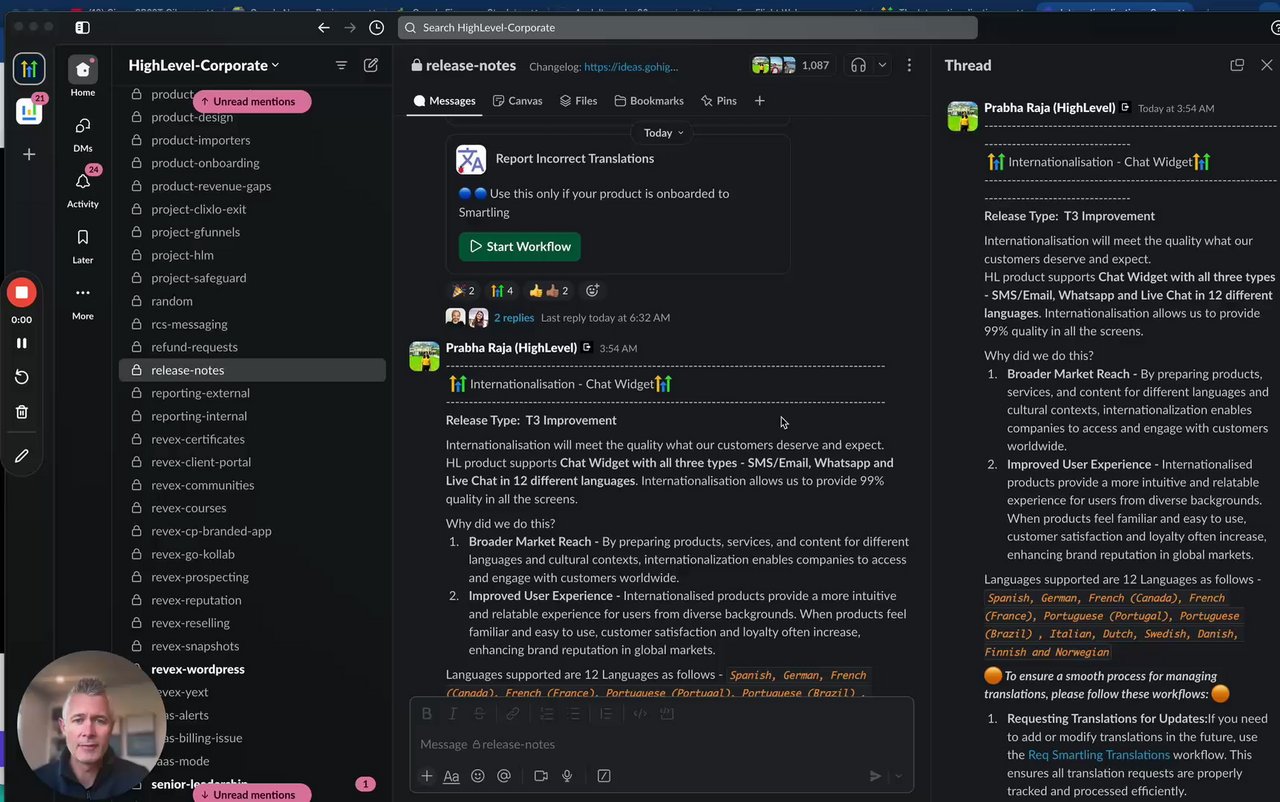Record an audio clip
The height and width of the screenshot is (802, 1280).
(567, 776)
